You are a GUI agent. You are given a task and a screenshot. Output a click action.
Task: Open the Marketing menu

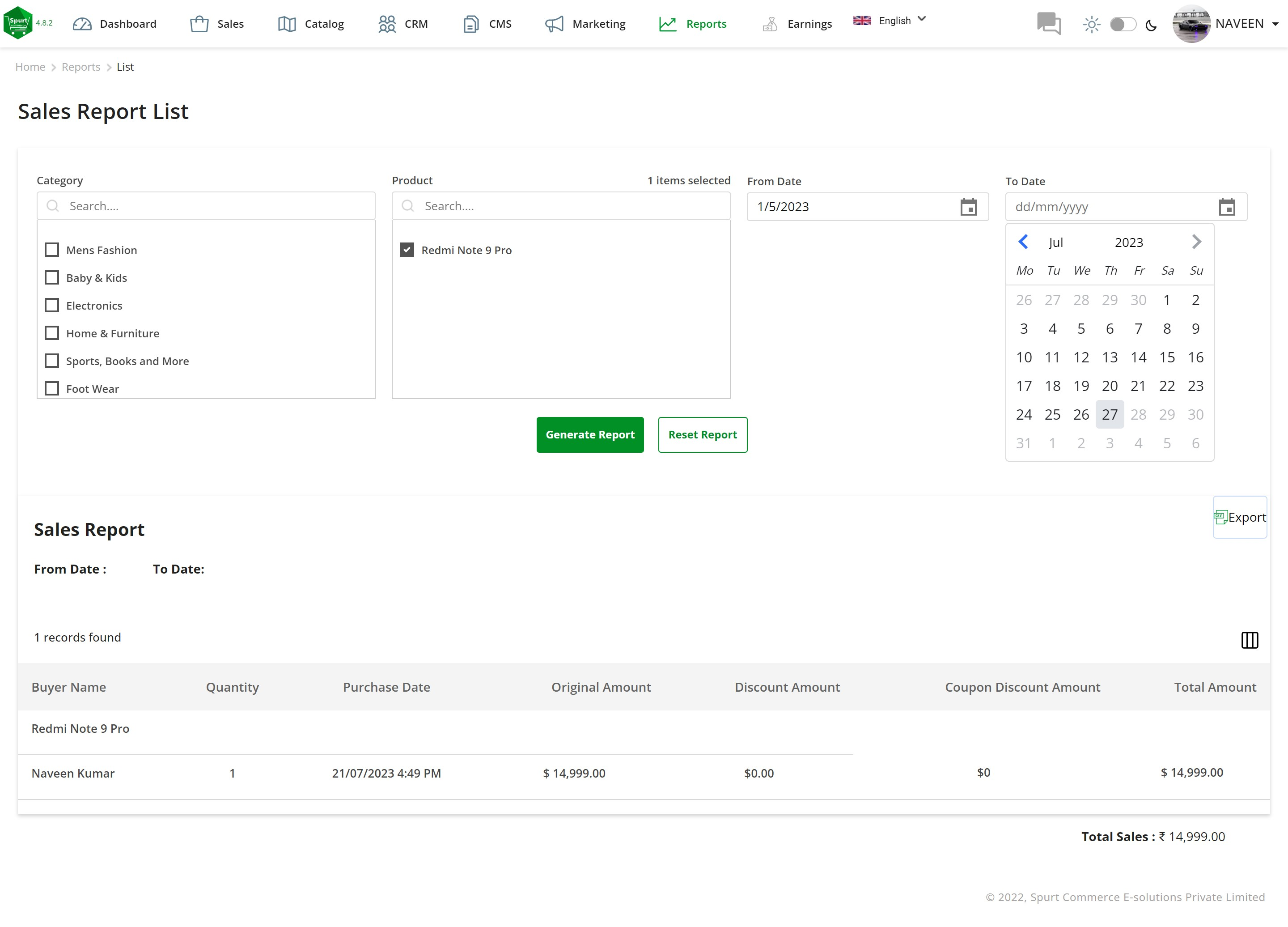click(x=585, y=24)
